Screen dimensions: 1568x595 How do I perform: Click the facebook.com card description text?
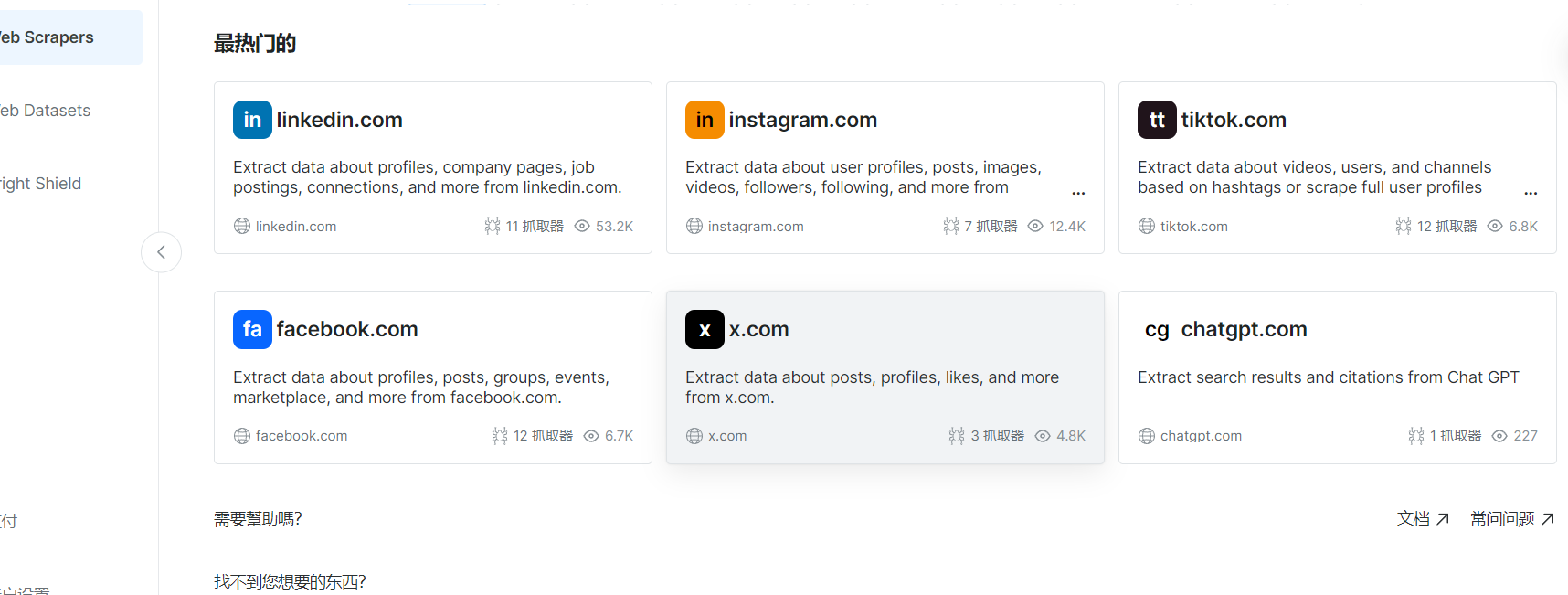[421, 388]
